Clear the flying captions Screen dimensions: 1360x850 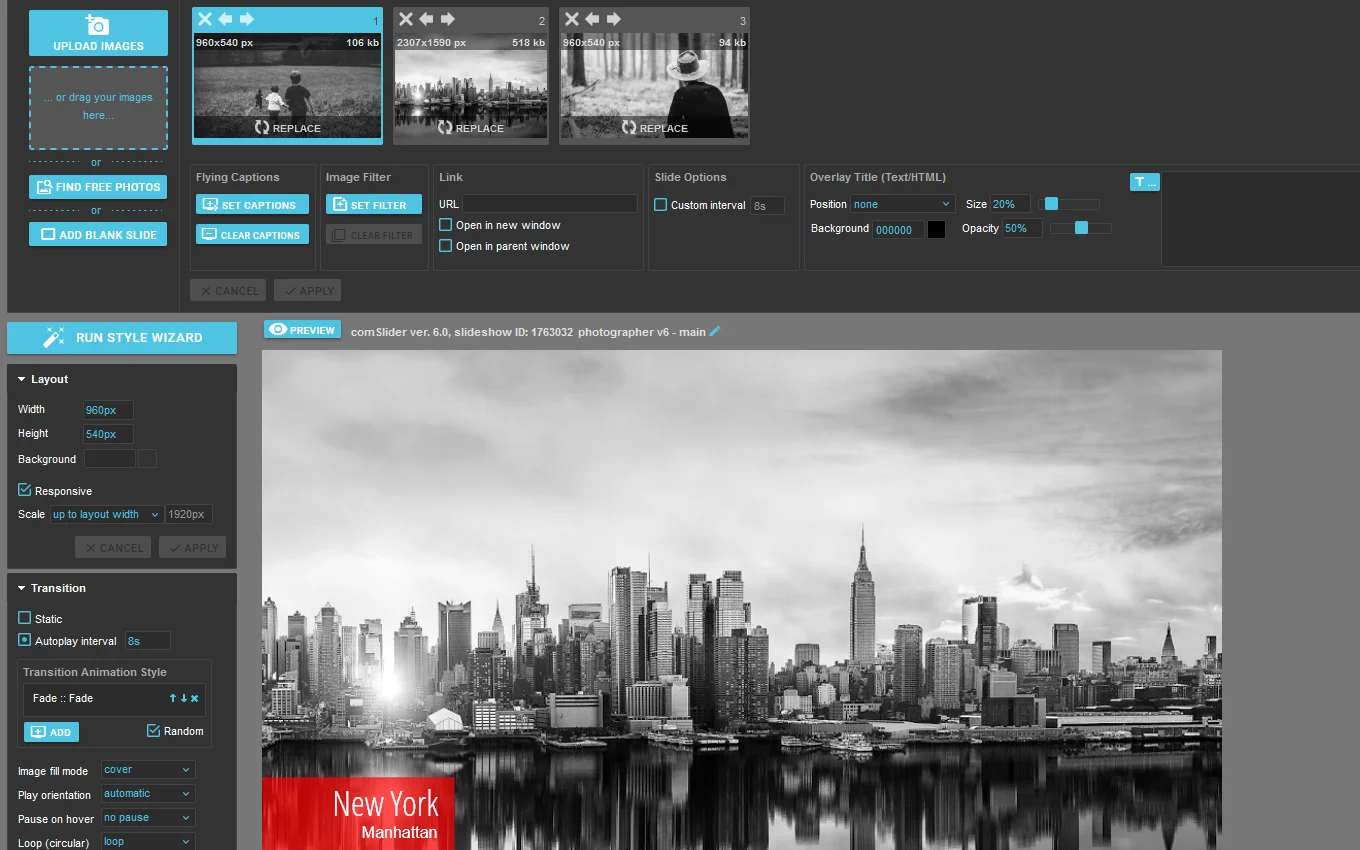tap(252, 235)
